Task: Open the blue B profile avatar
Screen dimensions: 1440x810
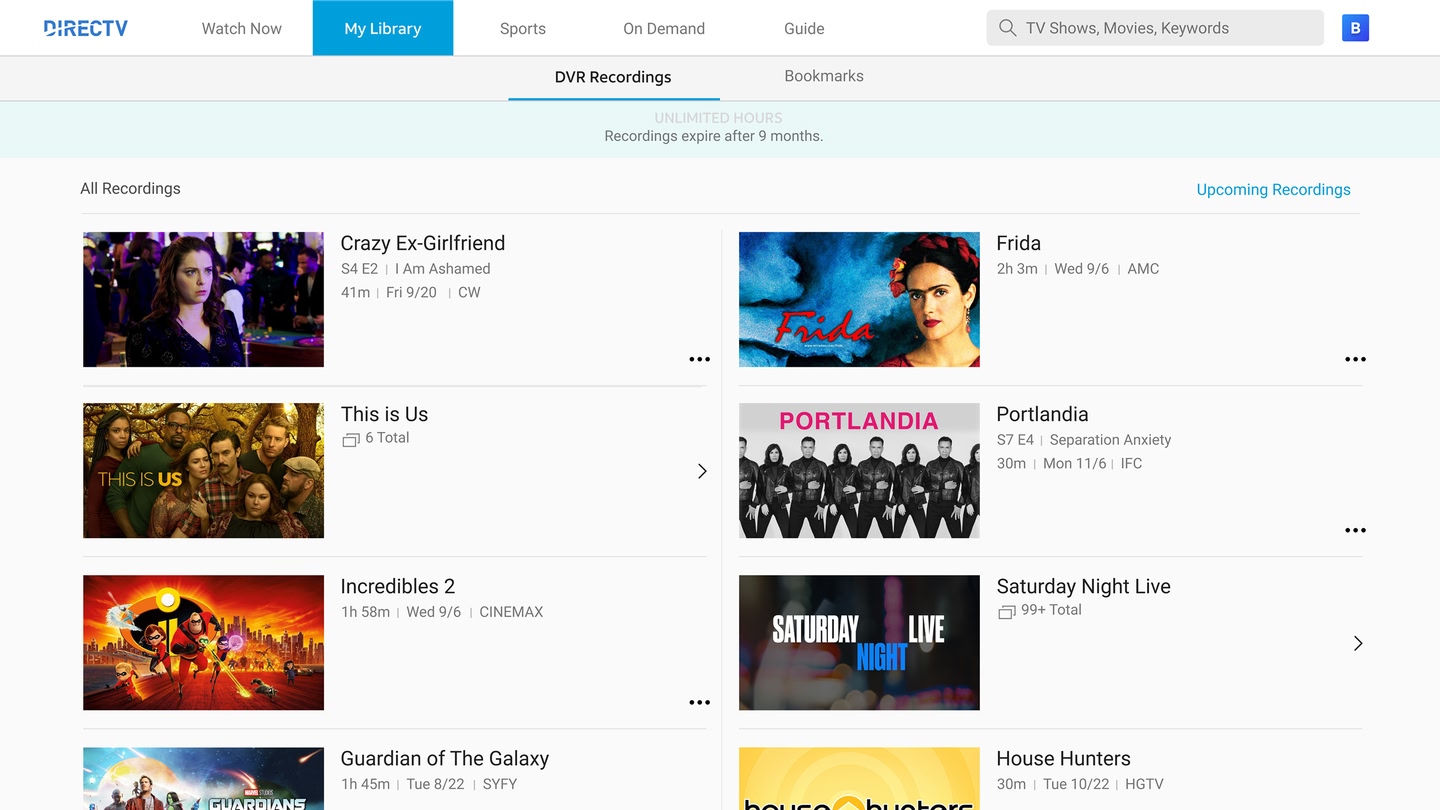Action: 1355,28
